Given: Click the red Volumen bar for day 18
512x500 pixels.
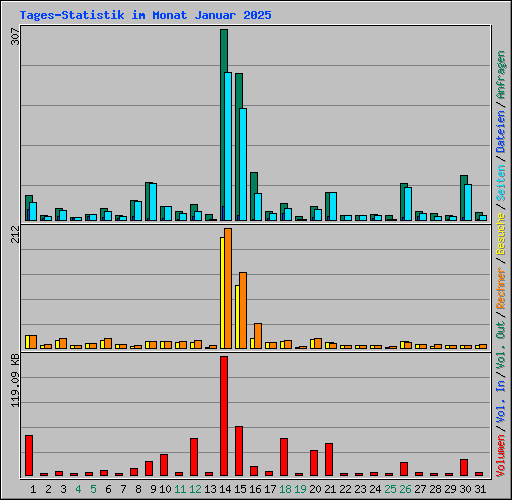Looking at the screenshot, I should coord(284,457).
